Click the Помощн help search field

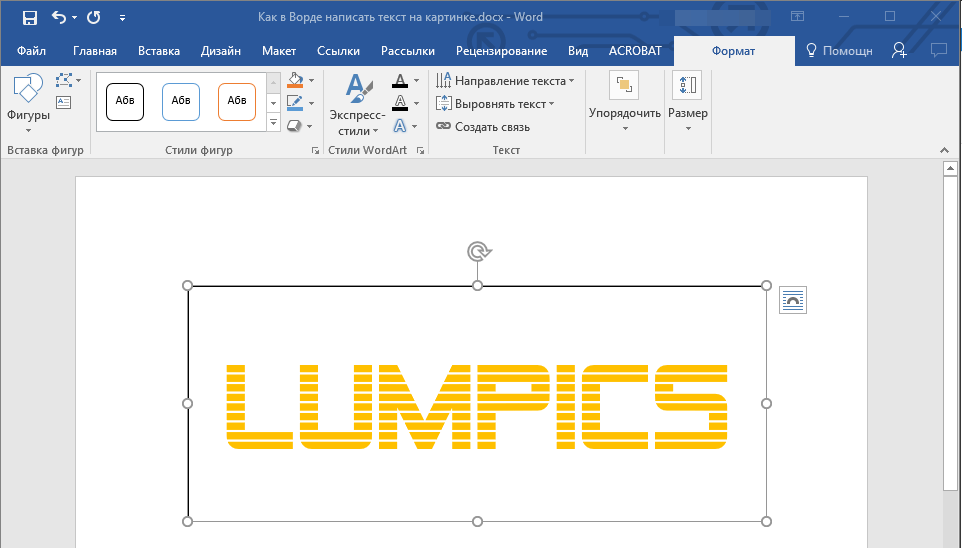point(840,51)
